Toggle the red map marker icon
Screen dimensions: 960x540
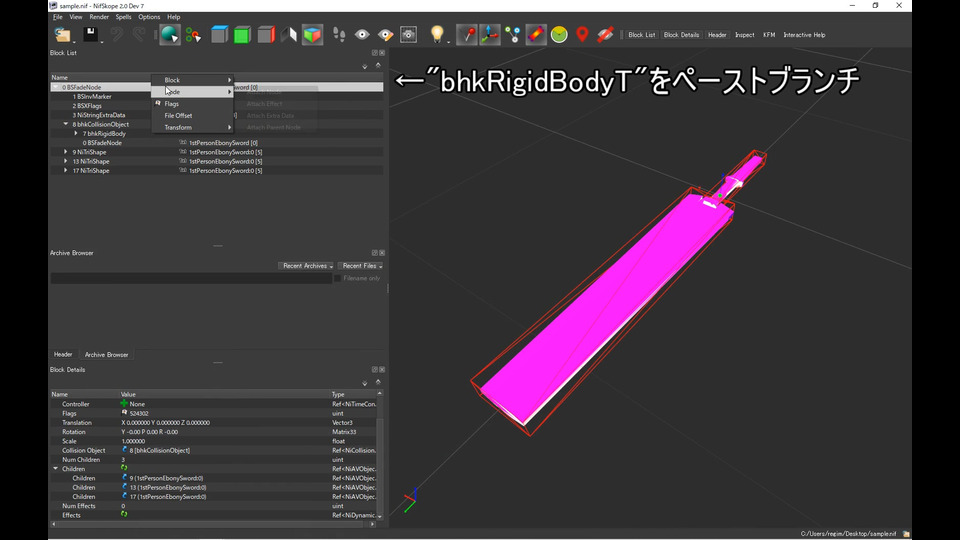pyautogui.click(x=582, y=34)
